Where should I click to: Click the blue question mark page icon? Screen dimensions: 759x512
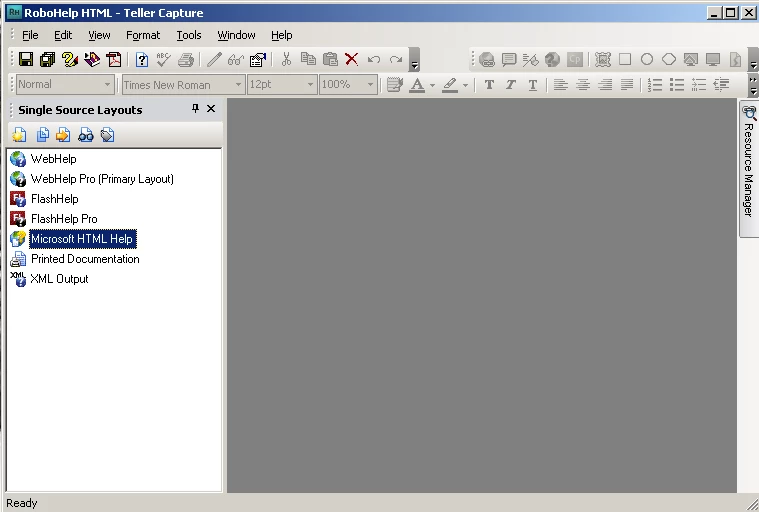142,60
